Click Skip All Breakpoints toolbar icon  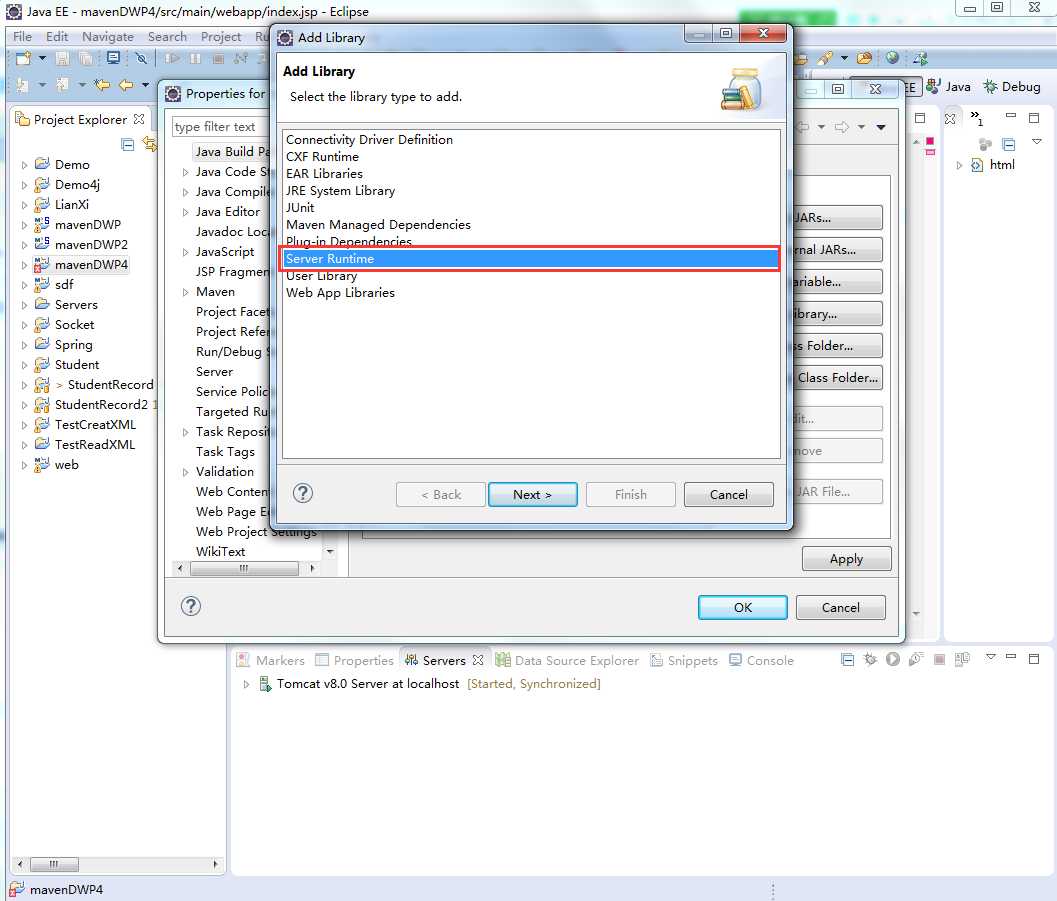click(141, 59)
